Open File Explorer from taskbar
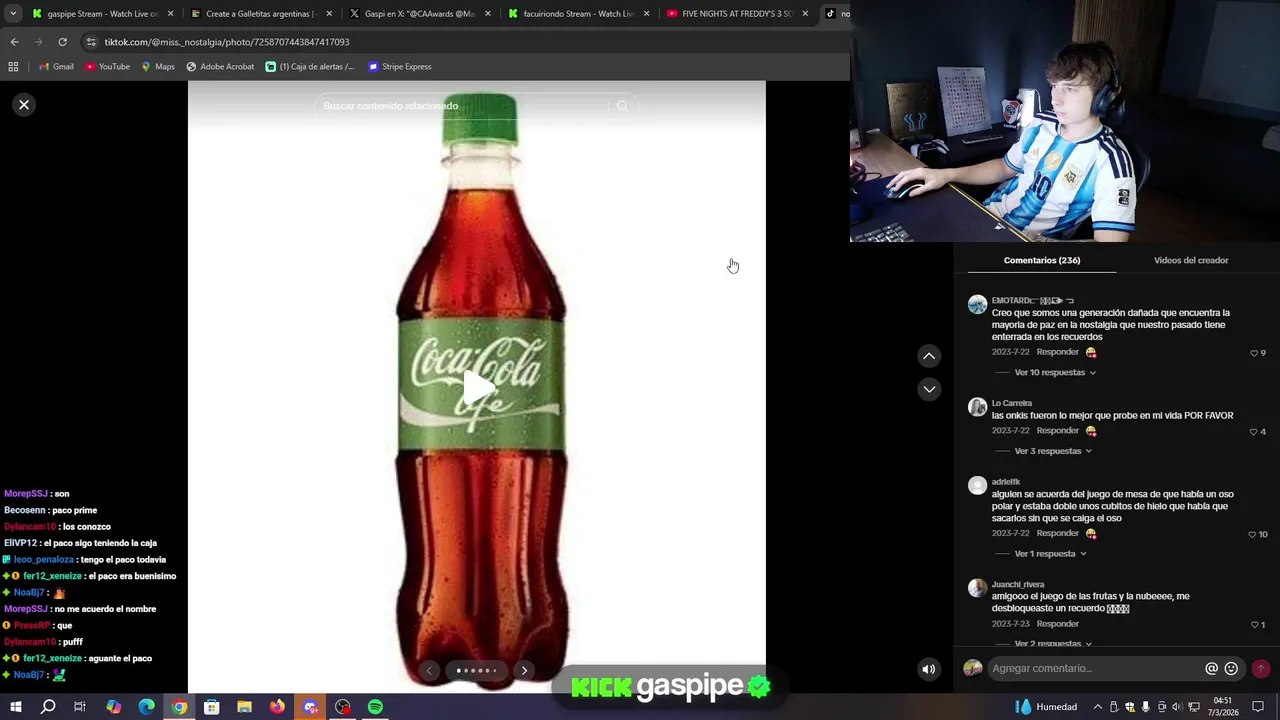1280x720 pixels. click(244, 707)
